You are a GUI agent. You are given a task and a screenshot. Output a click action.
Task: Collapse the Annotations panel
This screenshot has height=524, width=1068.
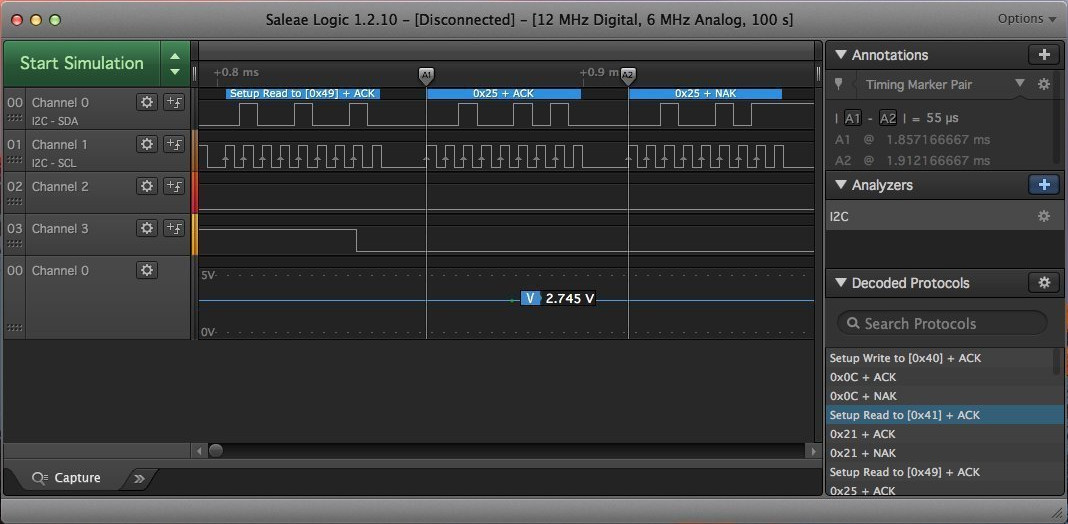(x=841, y=55)
